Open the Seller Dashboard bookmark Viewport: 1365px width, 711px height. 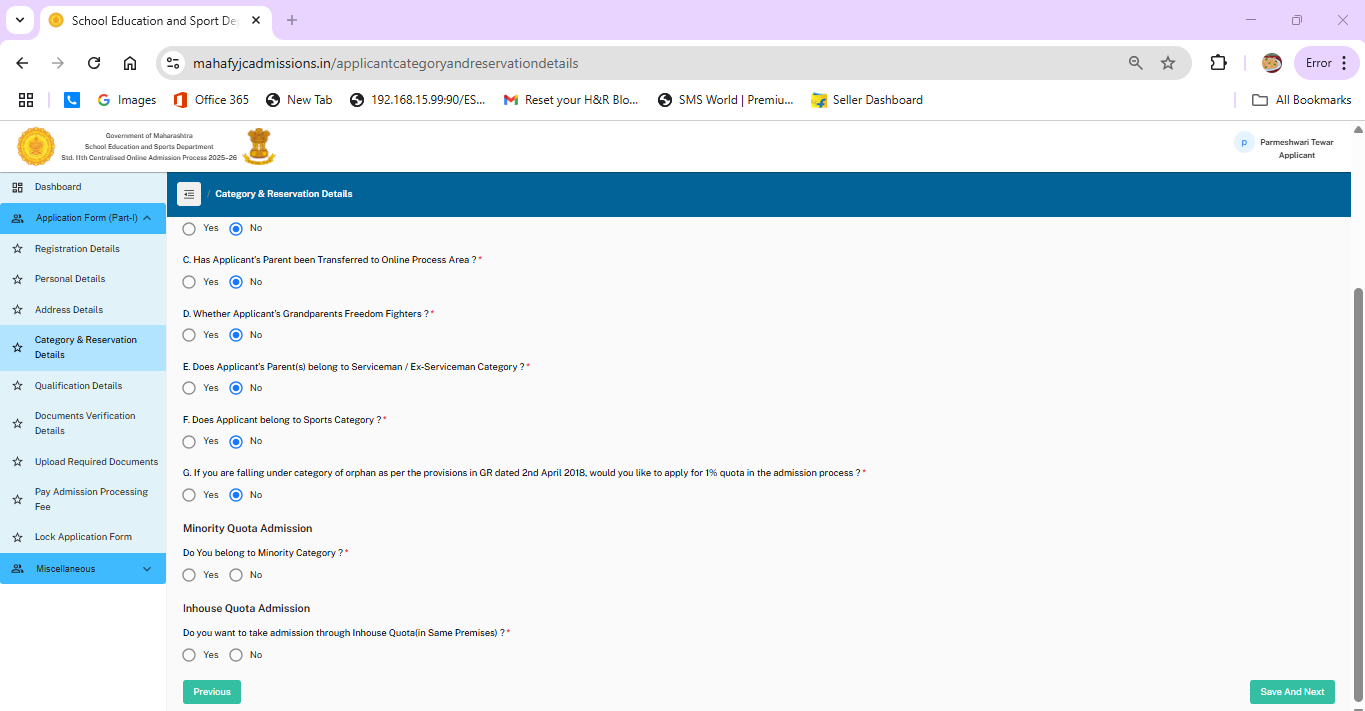[x=867, y=100]
